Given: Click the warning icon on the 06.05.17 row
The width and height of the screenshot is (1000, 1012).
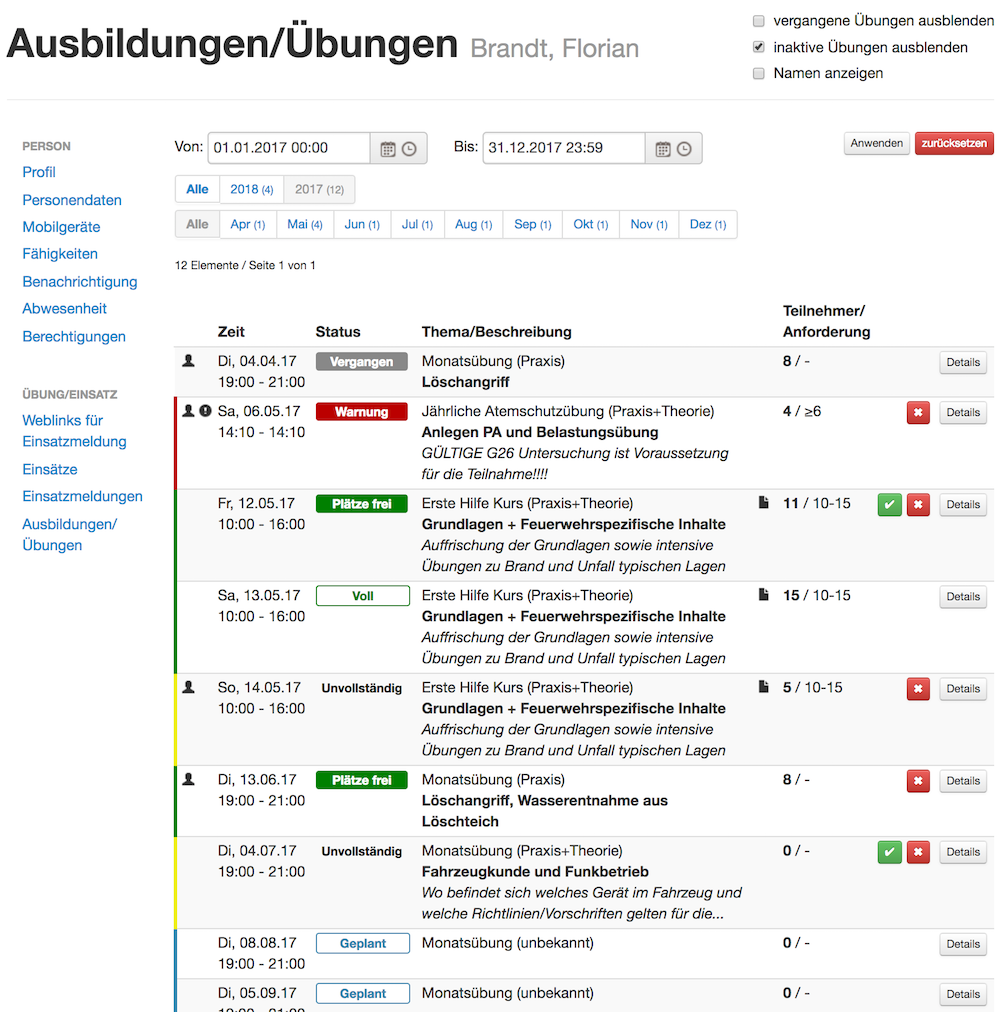Looking at the screenshot, I should click(x=205, y=410).
